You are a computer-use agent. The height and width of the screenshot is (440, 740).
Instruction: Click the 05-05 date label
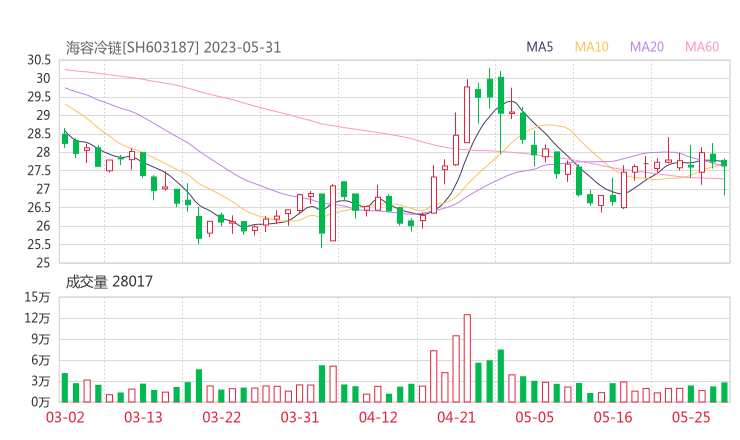535,417
